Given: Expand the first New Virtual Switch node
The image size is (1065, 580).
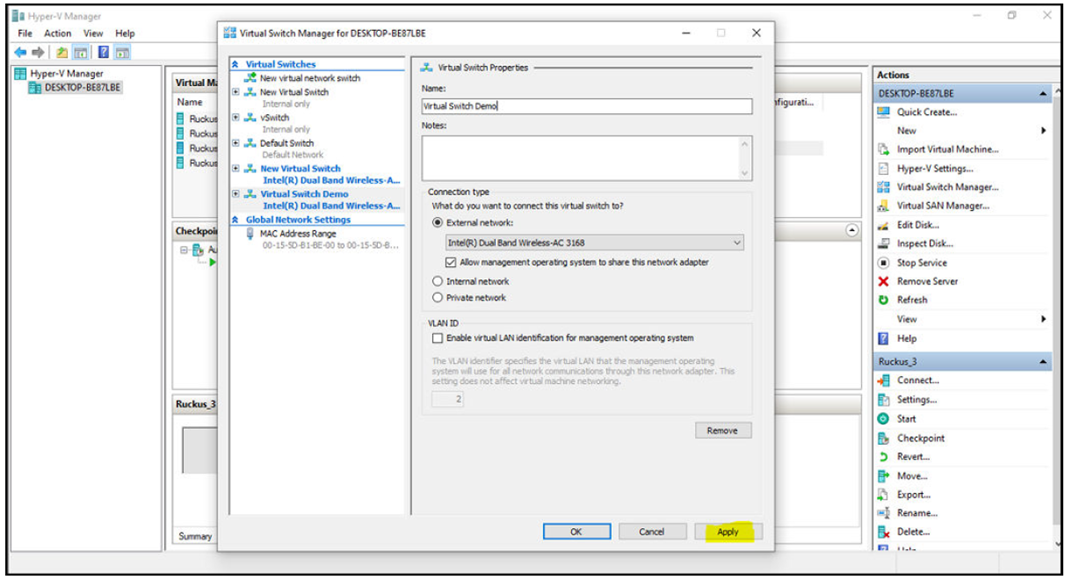Looking at the screenshot, I should 236,92.
